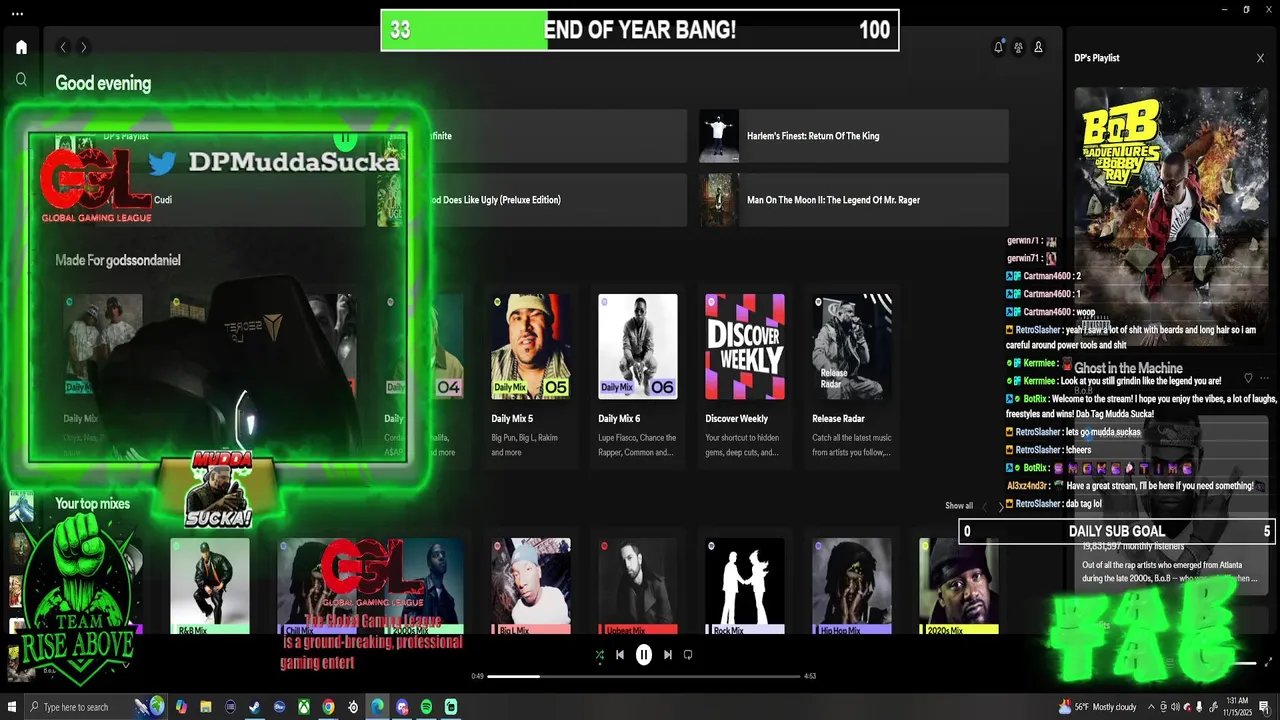Viewport: 1280px width, 720px height.
Task: Toggle repeat mode
Action: [688, 655]
